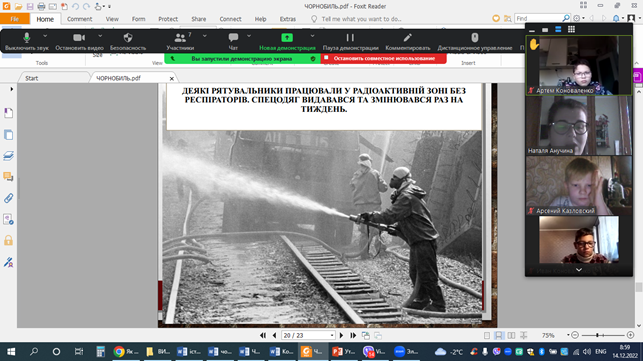Open the Attachments paperclip panel
The width and height of the screenshot is (643, 361).
click(x=8, y=198)
